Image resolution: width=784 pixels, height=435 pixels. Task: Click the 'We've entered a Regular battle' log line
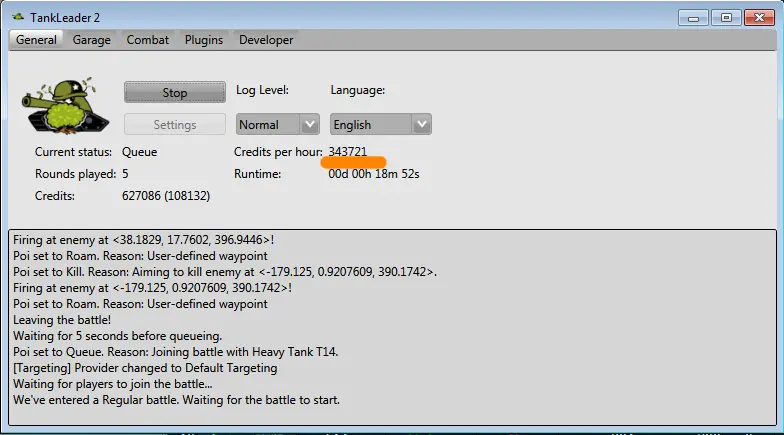pos(176,400)
